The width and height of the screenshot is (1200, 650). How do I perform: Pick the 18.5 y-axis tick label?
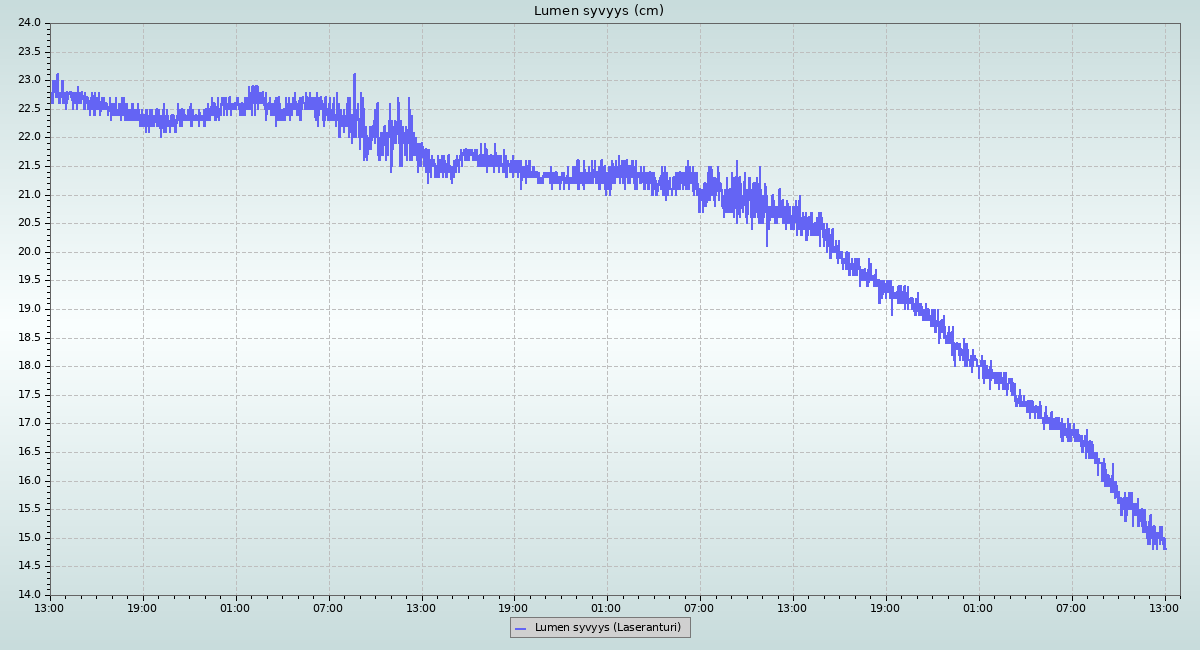tap(29, 338)
